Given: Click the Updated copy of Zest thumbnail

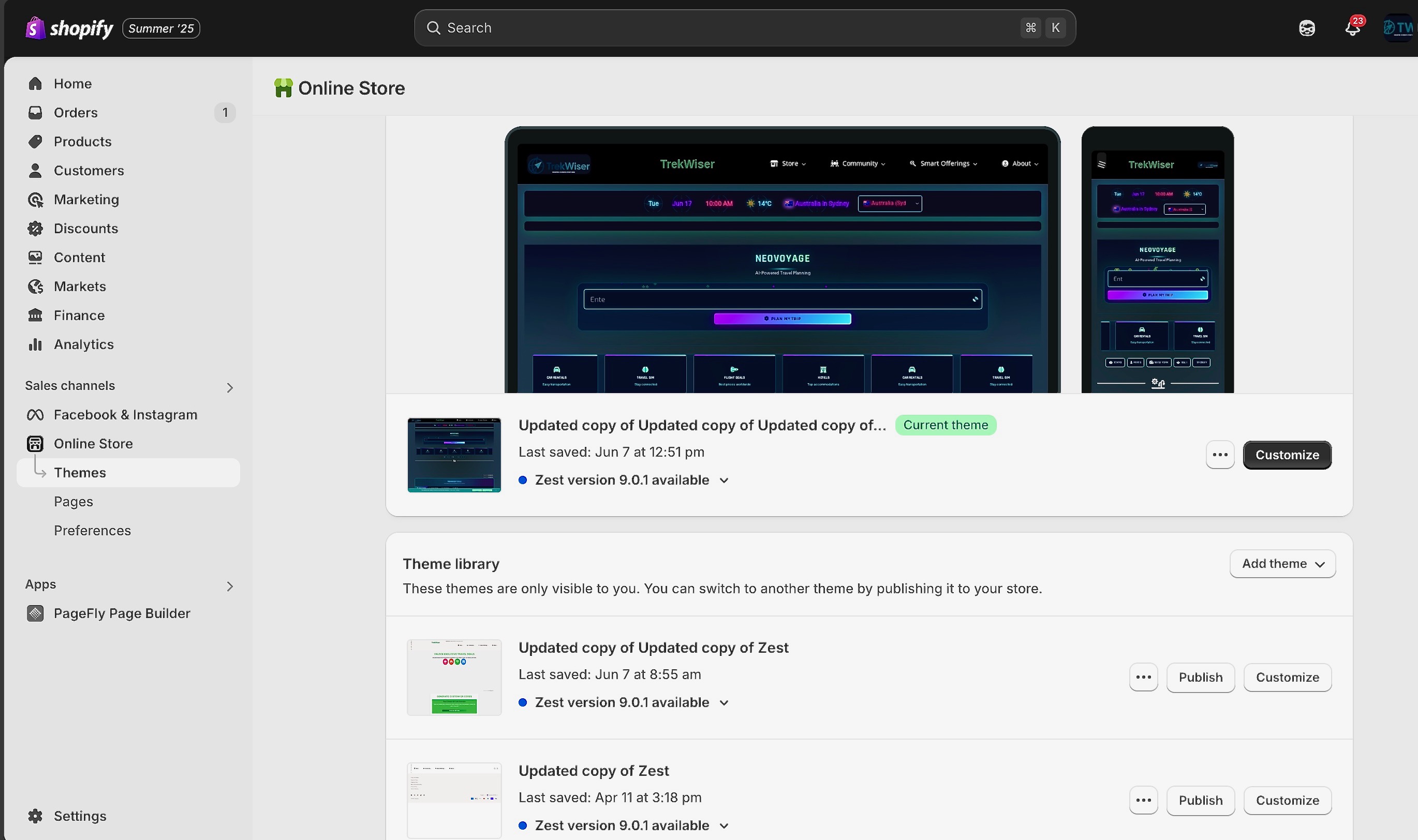Looking at the screenshot, I should point(454,800).
